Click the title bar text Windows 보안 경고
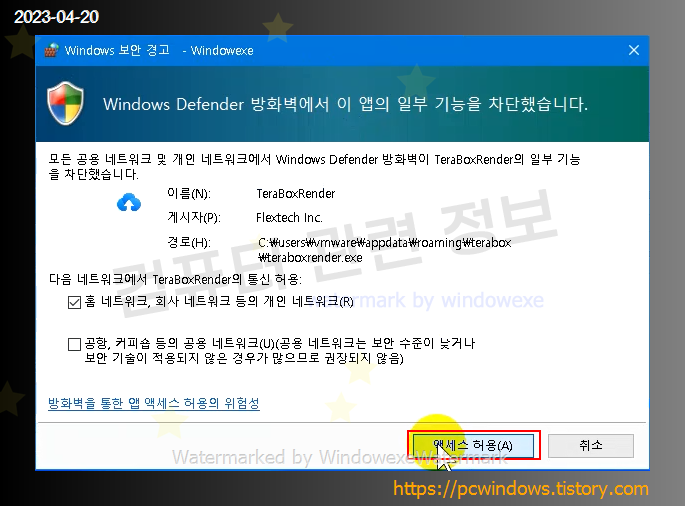Viewport: 685px width, 506px height. (x=117, y=50)
